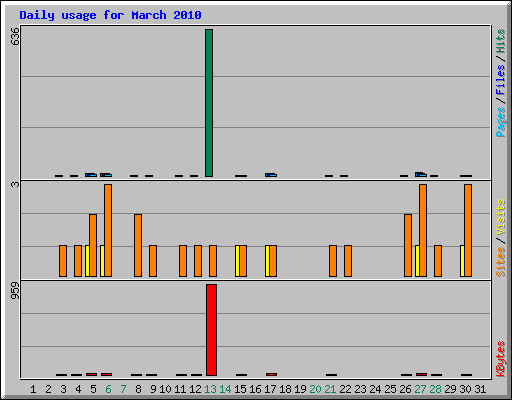Click the orange Sites bar for day 4

[x=78, y=261]
